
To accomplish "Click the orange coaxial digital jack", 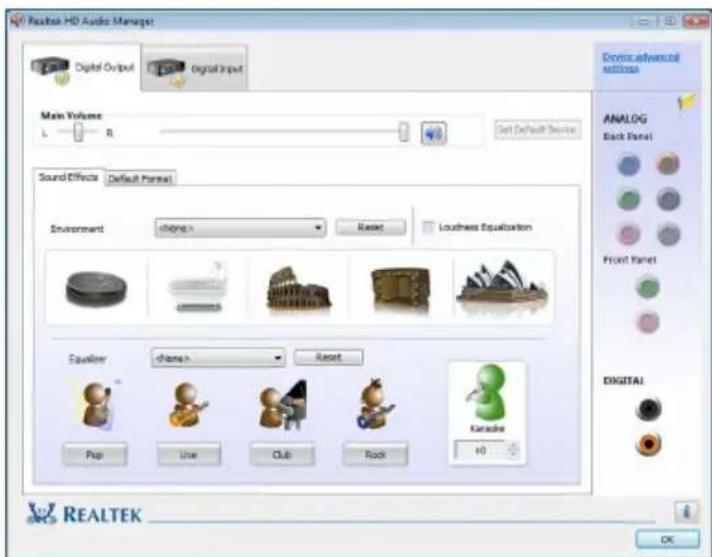I will click(x=648, y=444).
